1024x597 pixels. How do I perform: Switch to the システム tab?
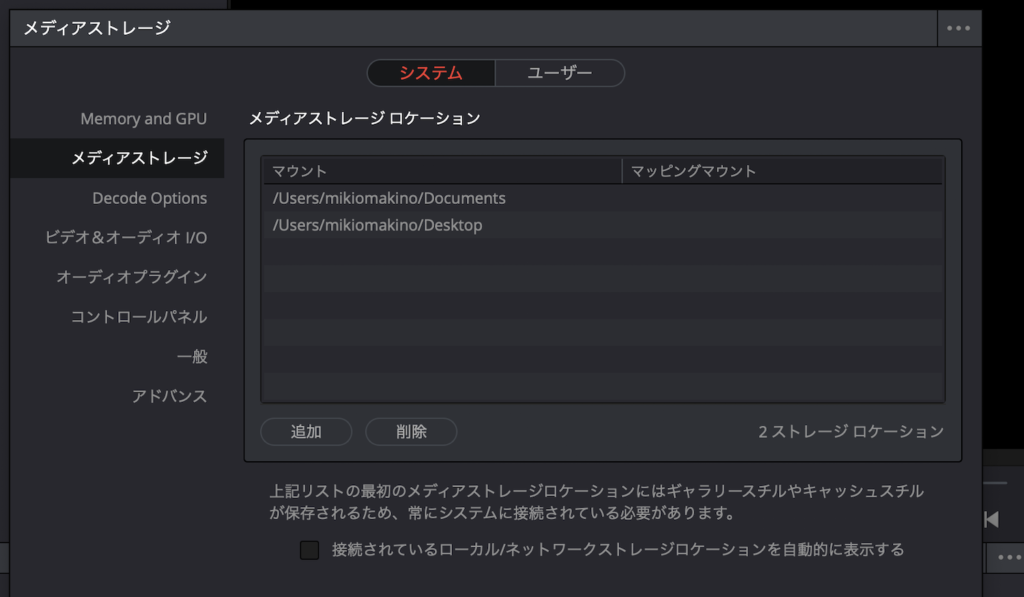pyautogui.click(x=431, y=73)
